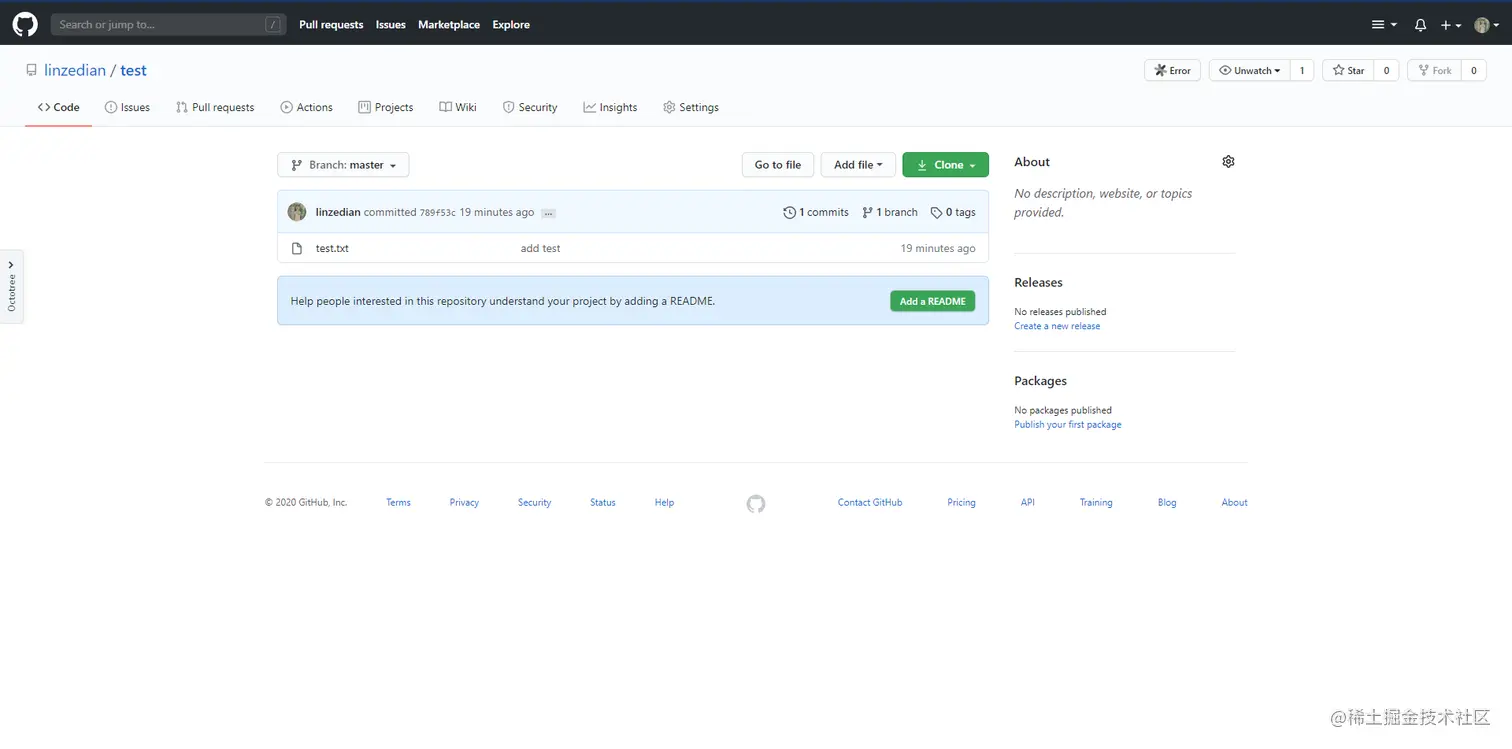Click the footer Training link
The height and width of the screenshot is (749, 1512).
[1096, 503]
